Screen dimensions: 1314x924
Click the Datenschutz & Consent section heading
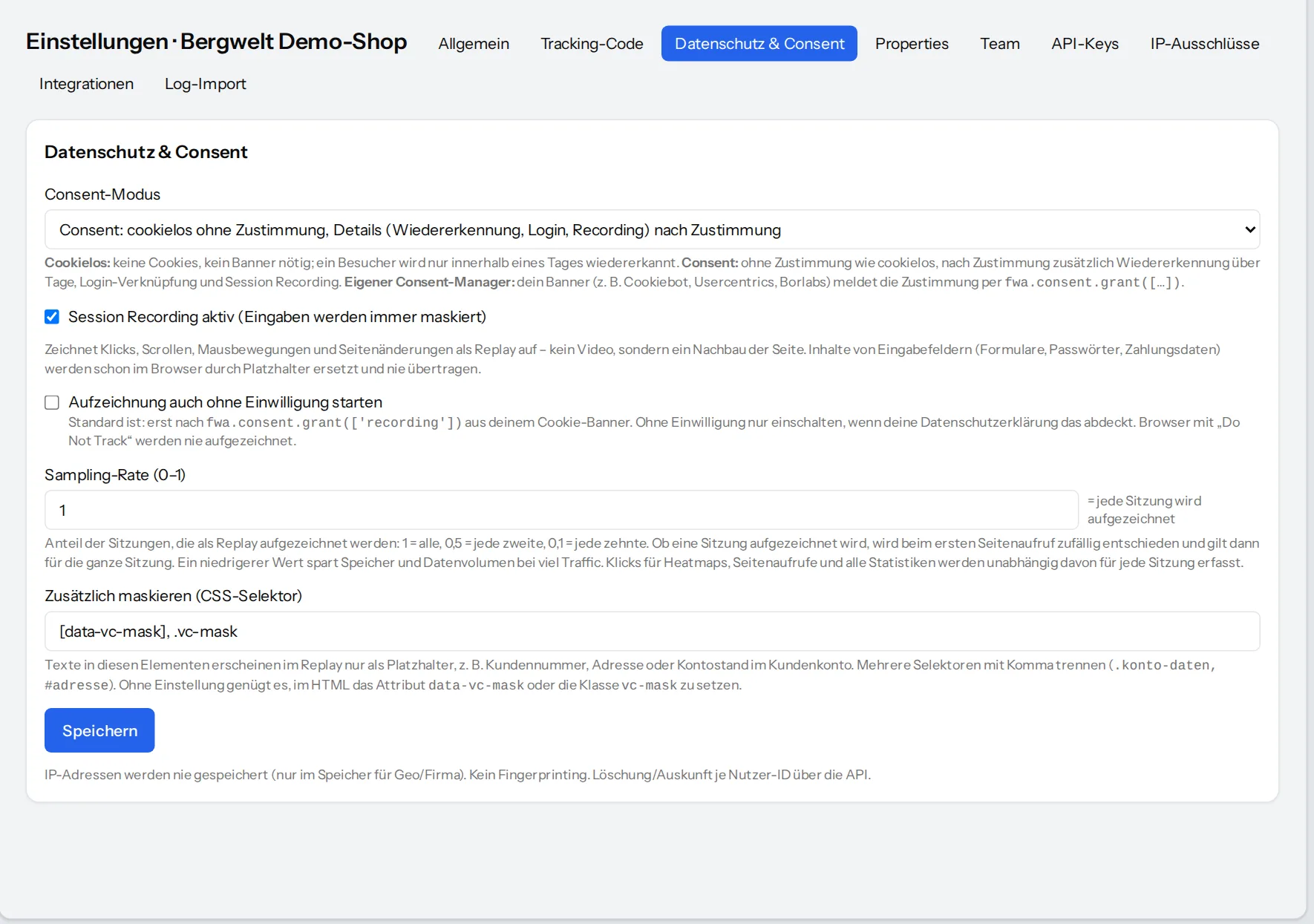click(x=146, y=152)
